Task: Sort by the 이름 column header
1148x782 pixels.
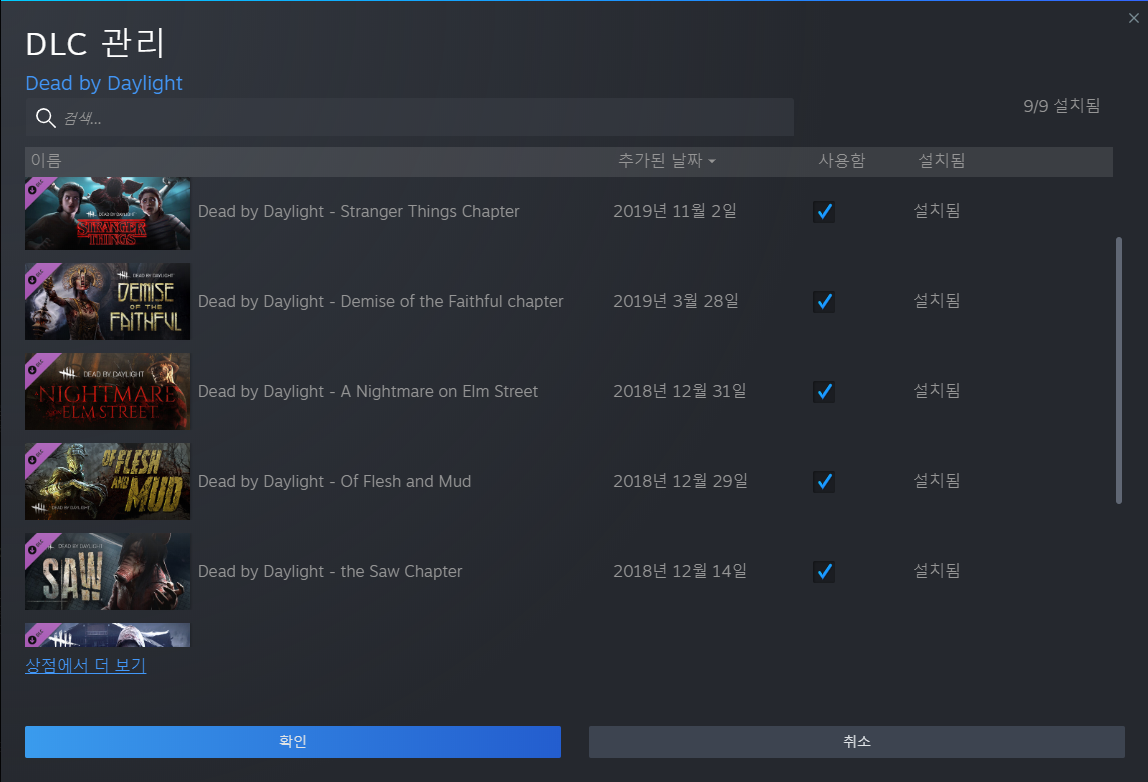Action: tap(46, 160)
